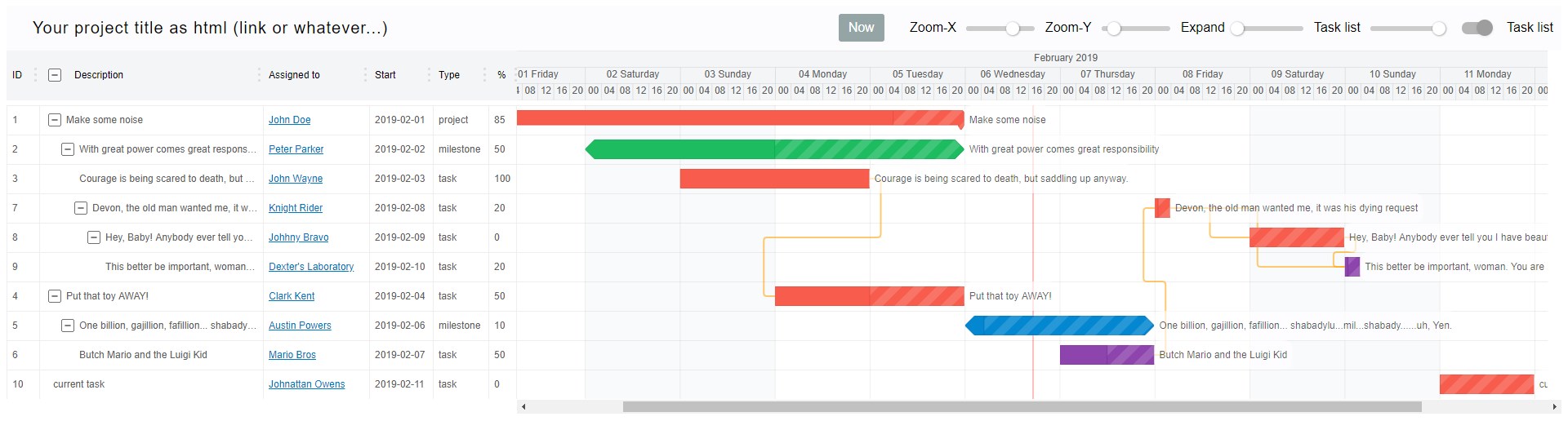Click the Zoom-X slider handle
The width and height of the screenshot is (1568, 421).
[1013, 29]
